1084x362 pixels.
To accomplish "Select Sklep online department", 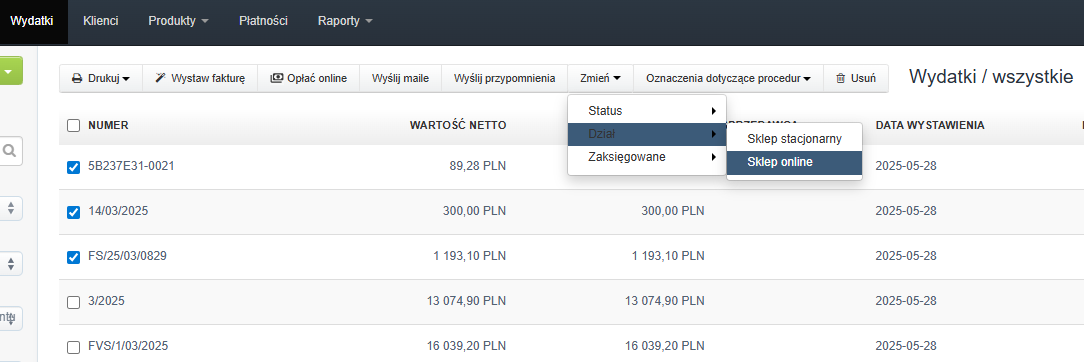I will tap(794, 162).
